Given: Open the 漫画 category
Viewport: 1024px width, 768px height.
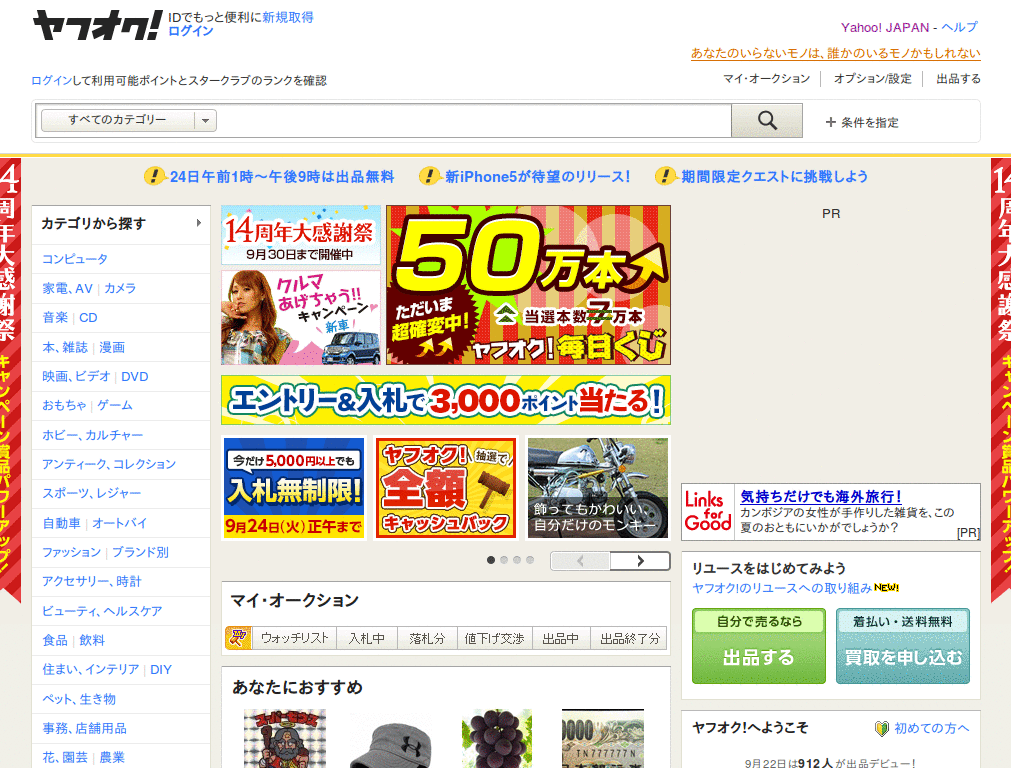Looking at the screenshot, I should coord(112,347).
